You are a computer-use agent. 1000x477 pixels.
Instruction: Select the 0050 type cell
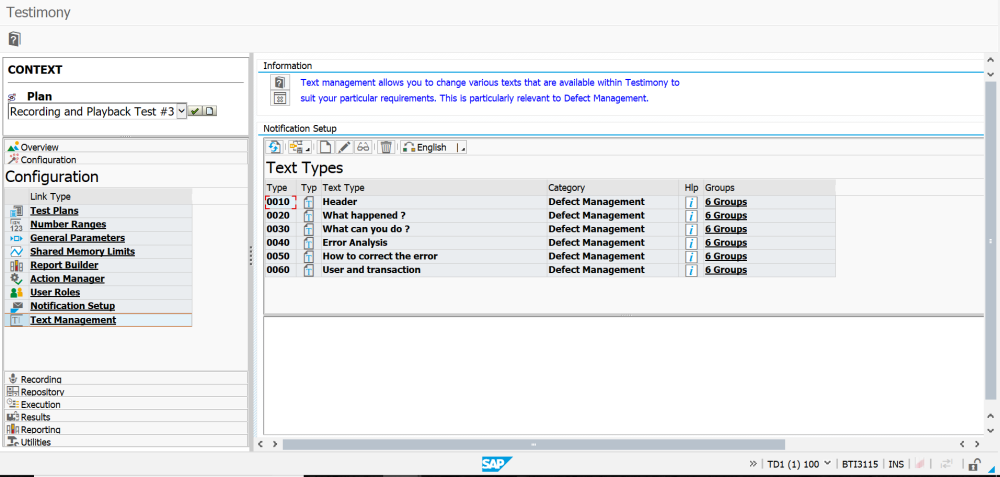(281, 256)
